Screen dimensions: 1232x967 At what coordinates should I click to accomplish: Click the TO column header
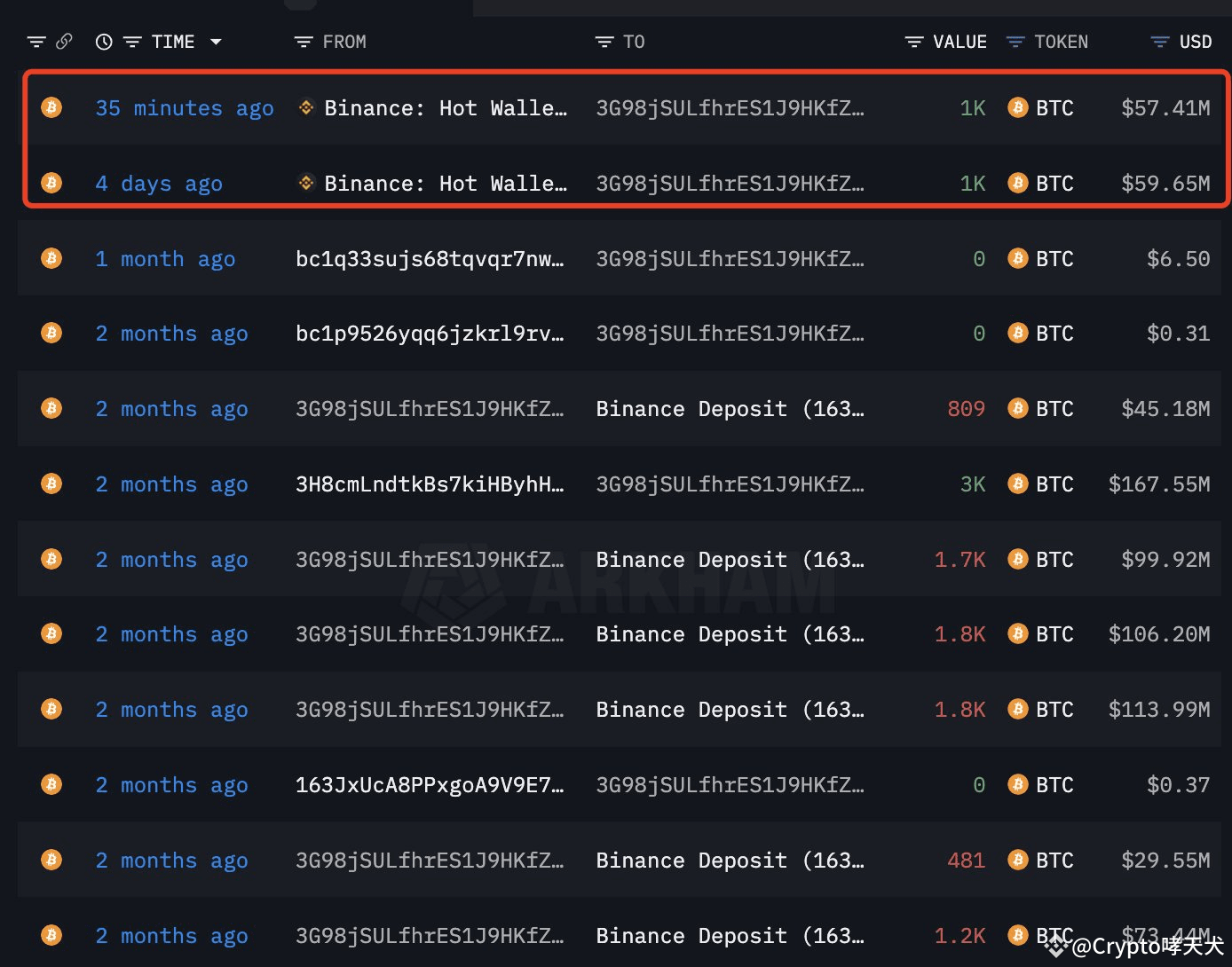pos(633,41)
